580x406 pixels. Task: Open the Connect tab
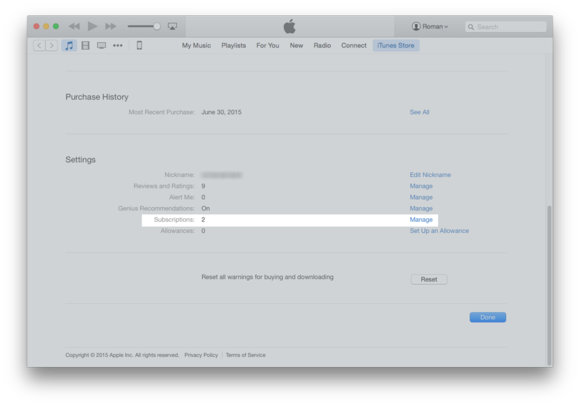tap(354, 45)
